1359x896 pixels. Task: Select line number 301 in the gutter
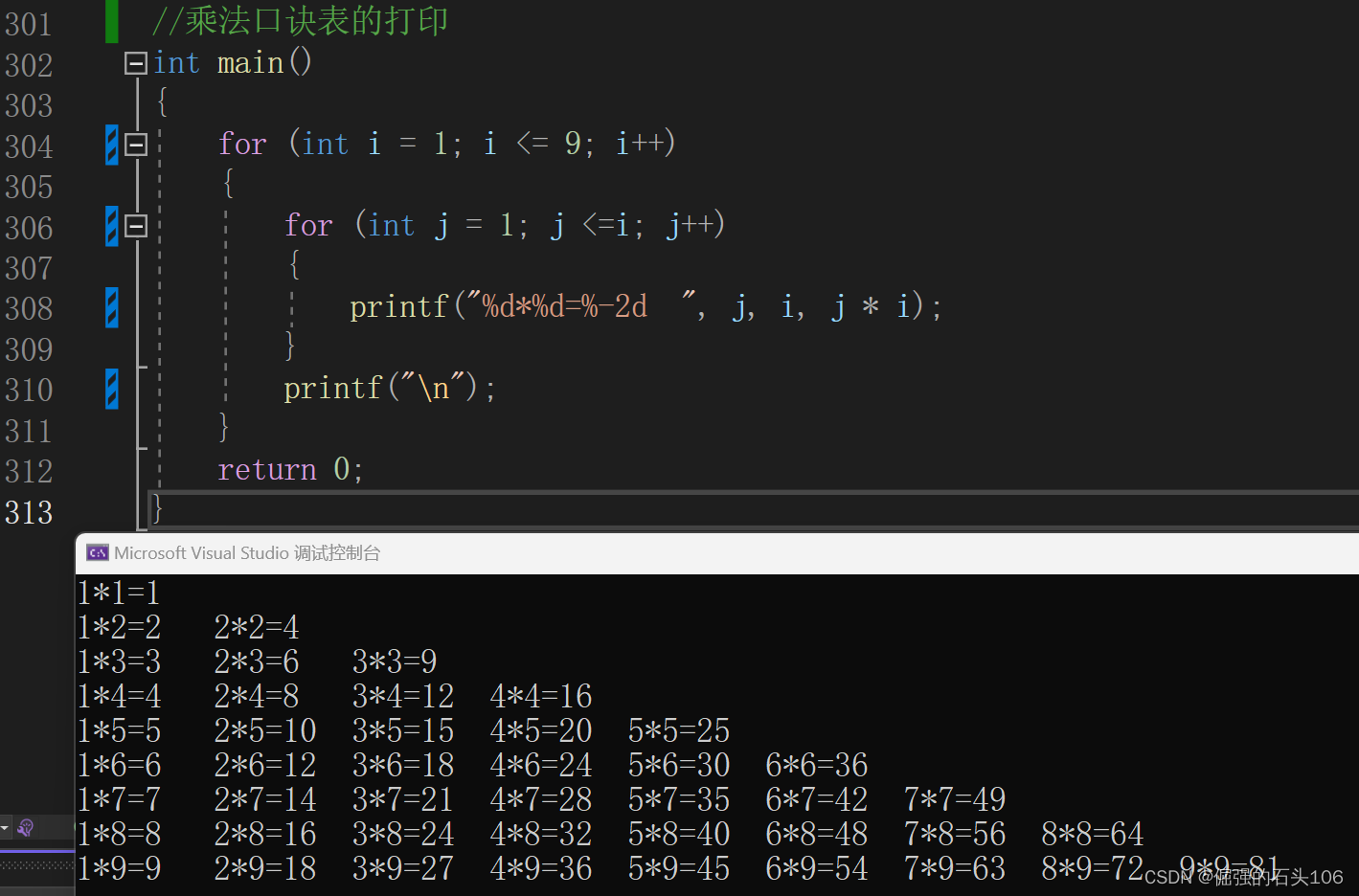(29, 23)
